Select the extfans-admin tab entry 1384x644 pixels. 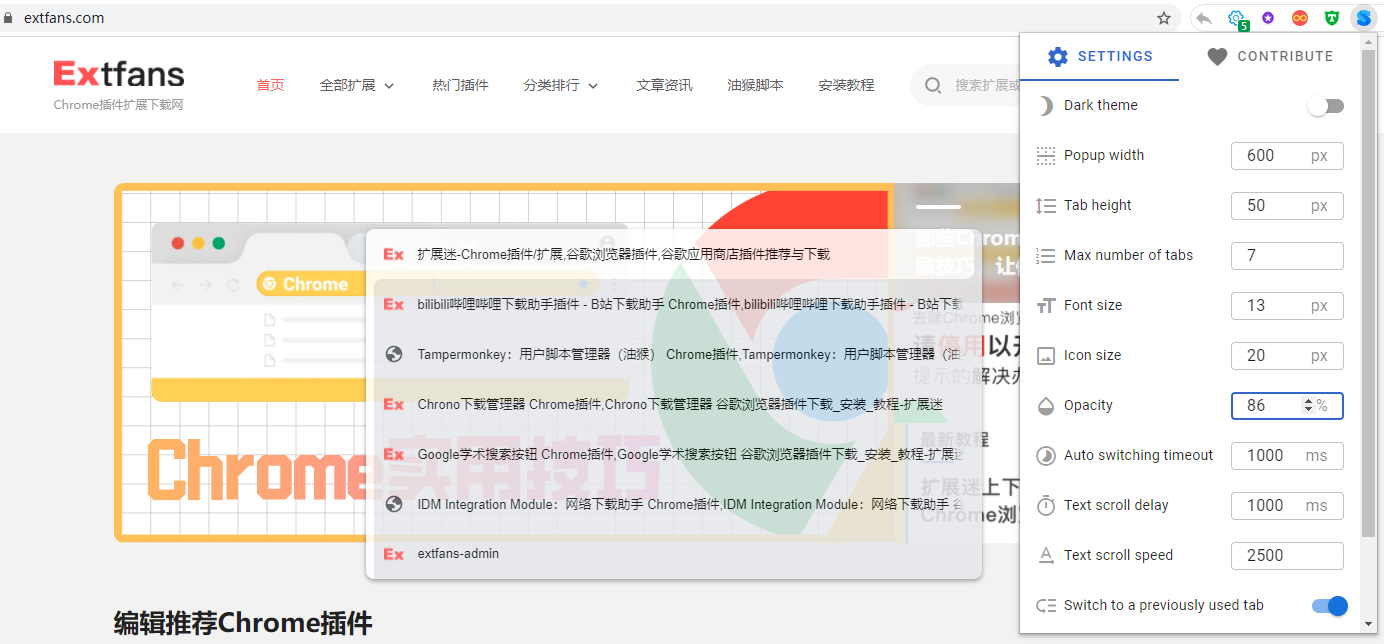point(674,554)
